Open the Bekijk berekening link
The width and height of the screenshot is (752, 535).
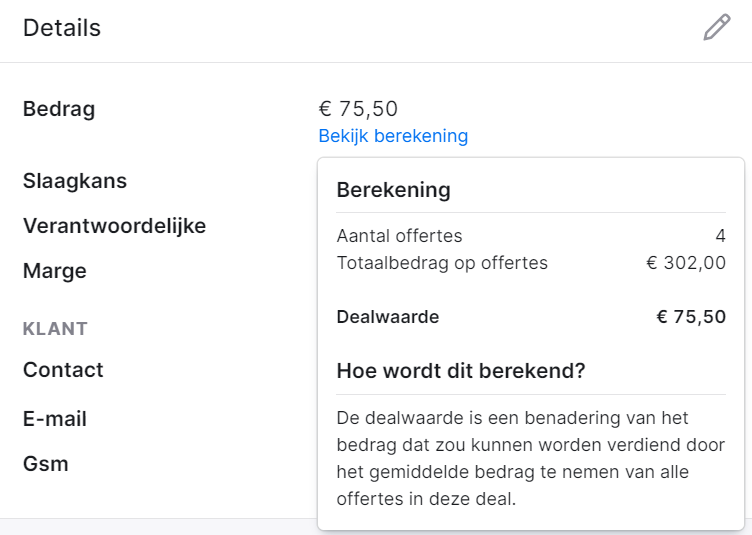coord(393,136)
